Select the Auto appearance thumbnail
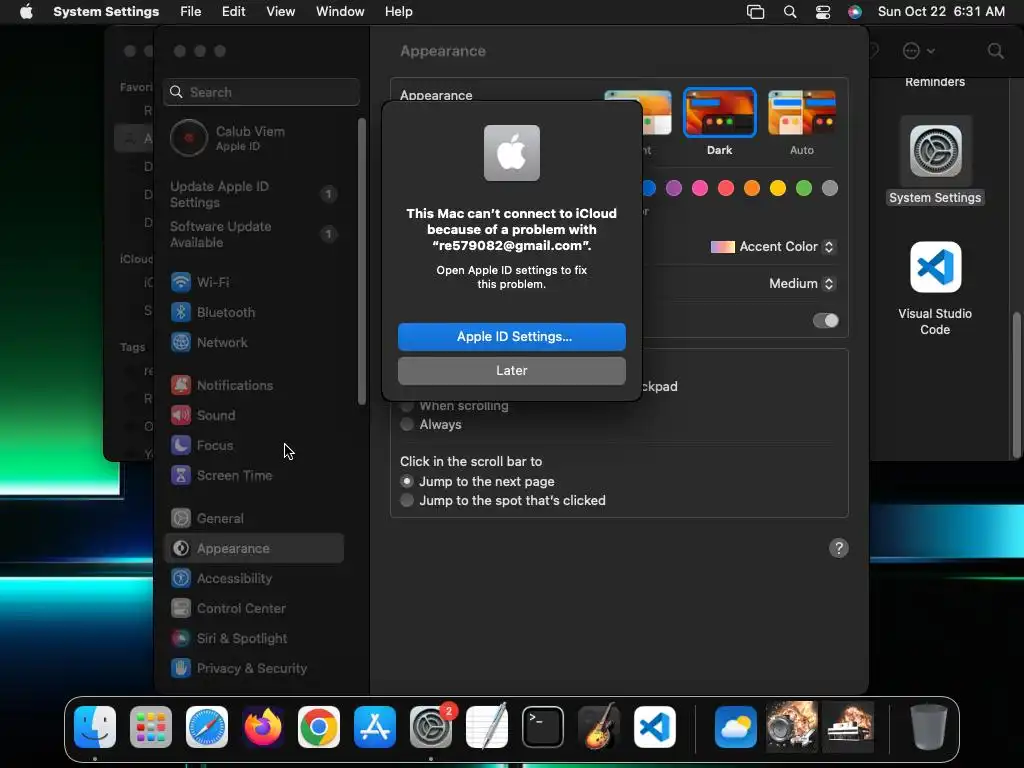The width and height of the screenshot is (1024, 768). point(802,113)
